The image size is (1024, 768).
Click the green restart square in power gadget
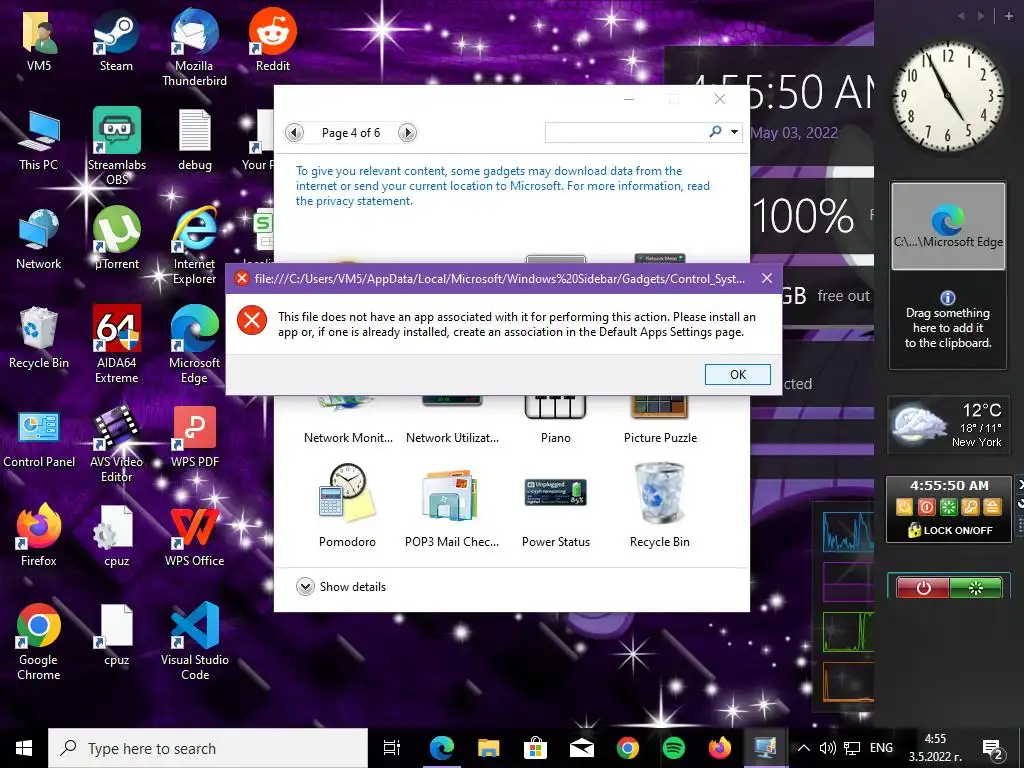(948, 507)
